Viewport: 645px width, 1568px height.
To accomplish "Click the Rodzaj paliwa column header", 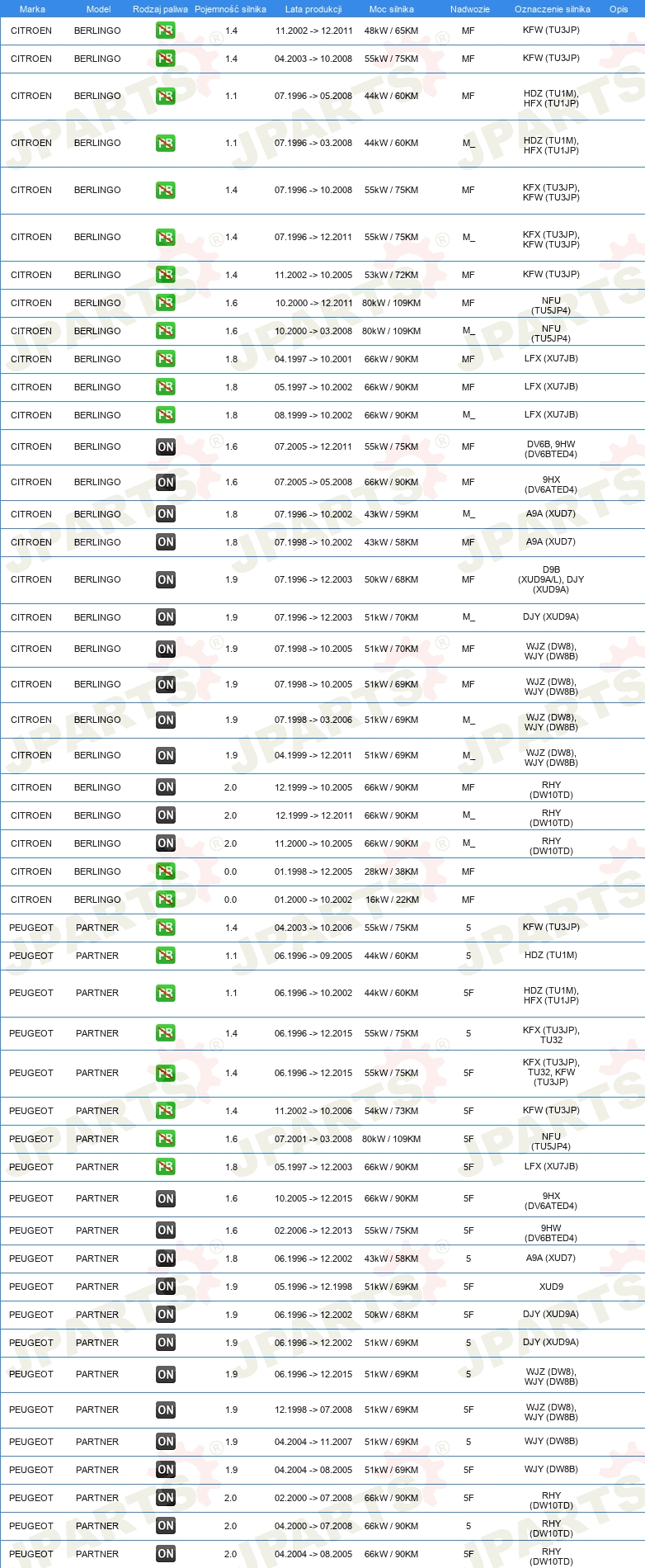I will coord(160,9).
